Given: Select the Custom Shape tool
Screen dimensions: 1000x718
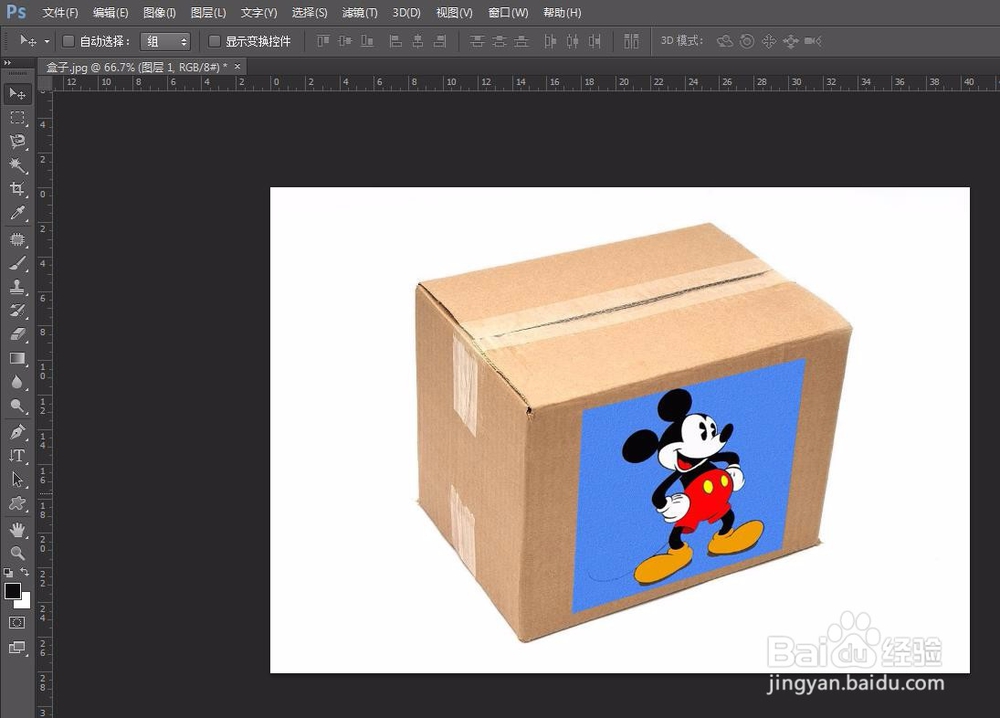Looking at the screenshot, I should [17, 504].
